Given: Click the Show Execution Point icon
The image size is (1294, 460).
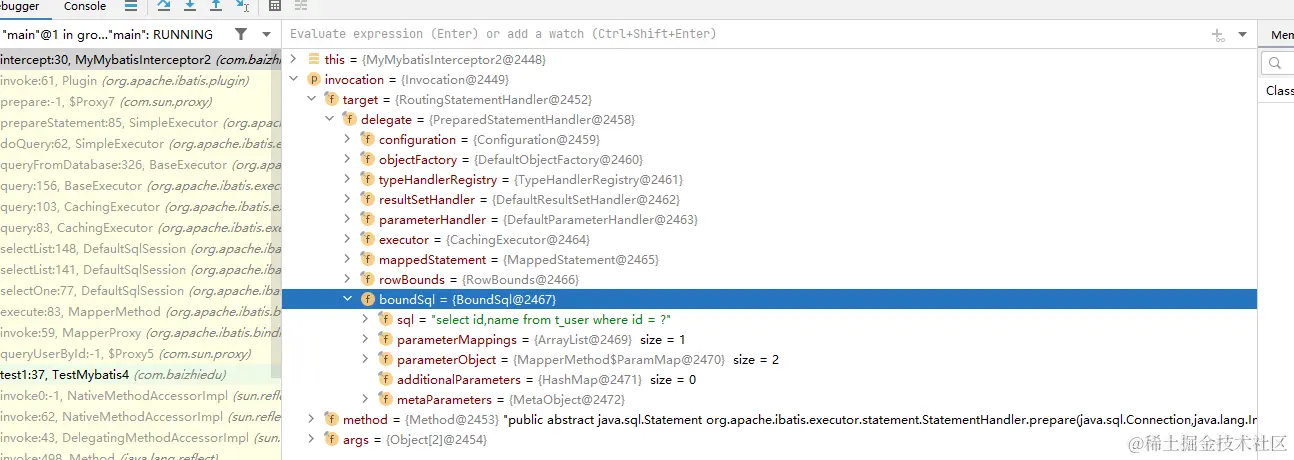Looking at the screenshot, I should point(131,6).
